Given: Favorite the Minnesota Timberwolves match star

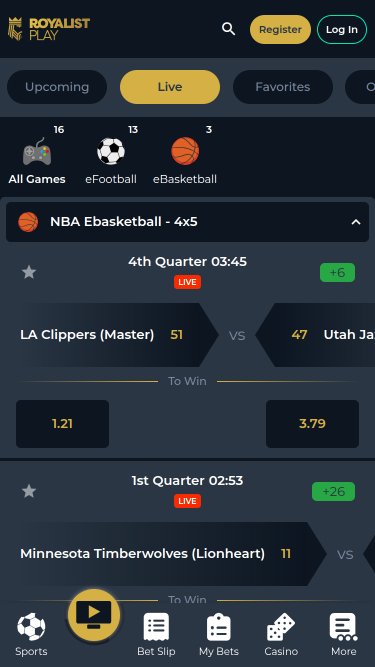Looking at the screenshot, I should coord(29,491).
